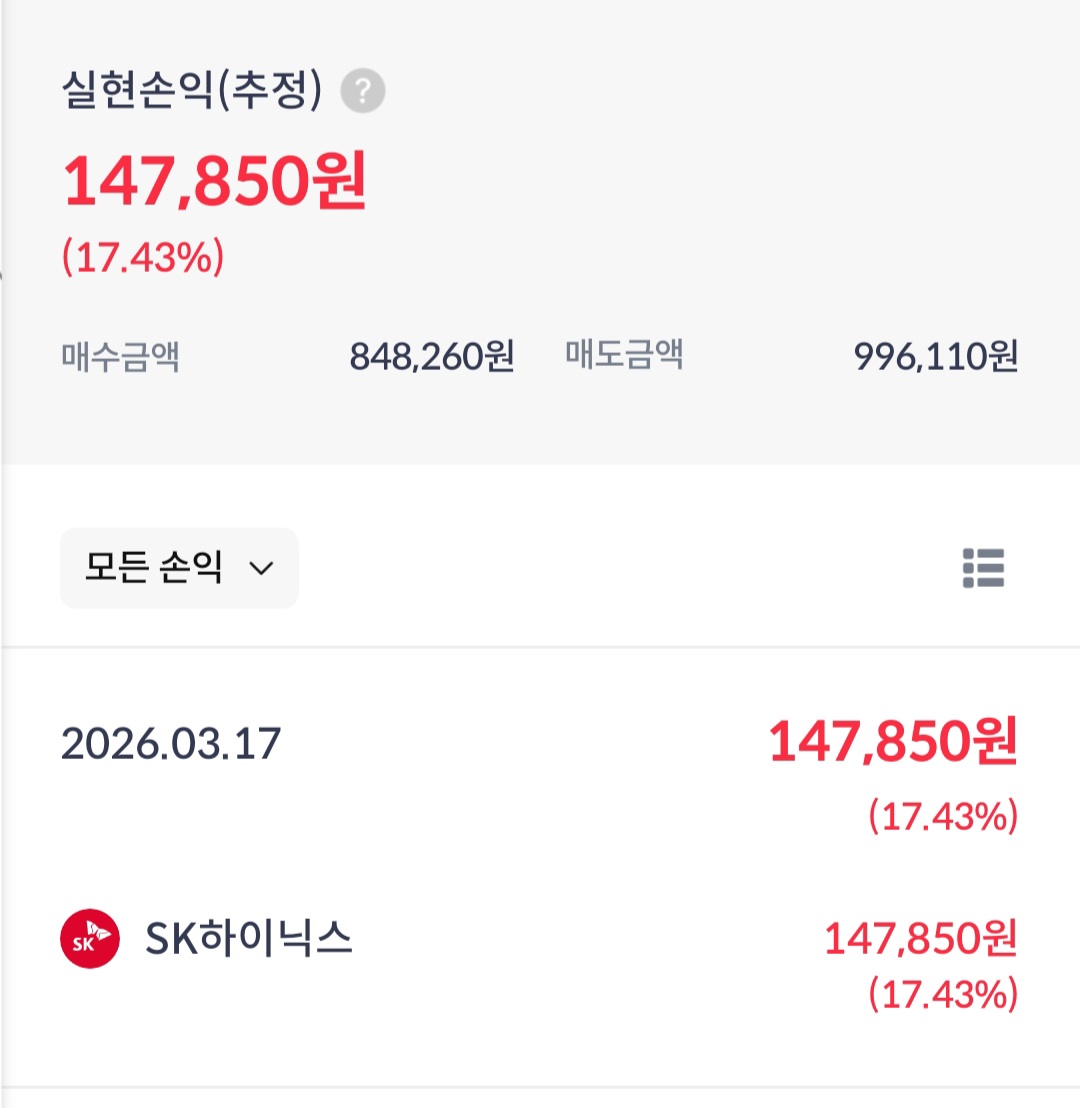Tap the 996,110원 sale amount

(936, 356)
